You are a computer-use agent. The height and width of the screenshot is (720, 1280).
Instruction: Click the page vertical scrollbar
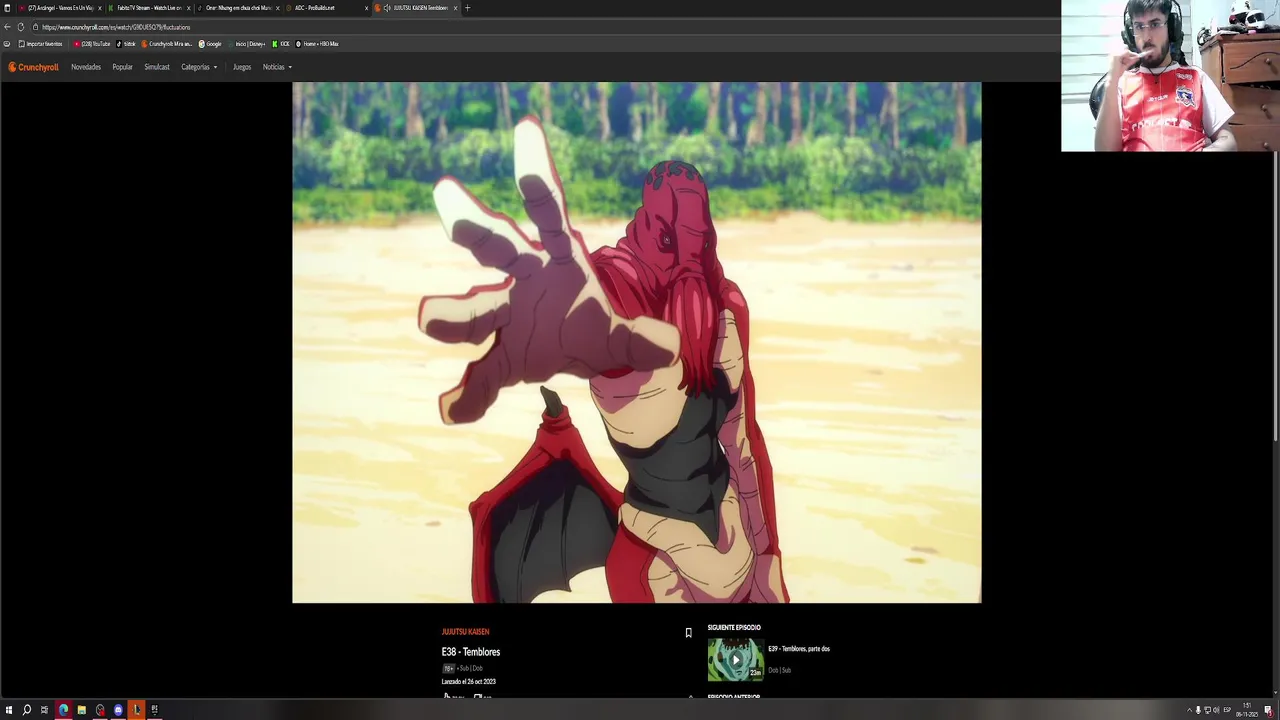(1275, 295)
